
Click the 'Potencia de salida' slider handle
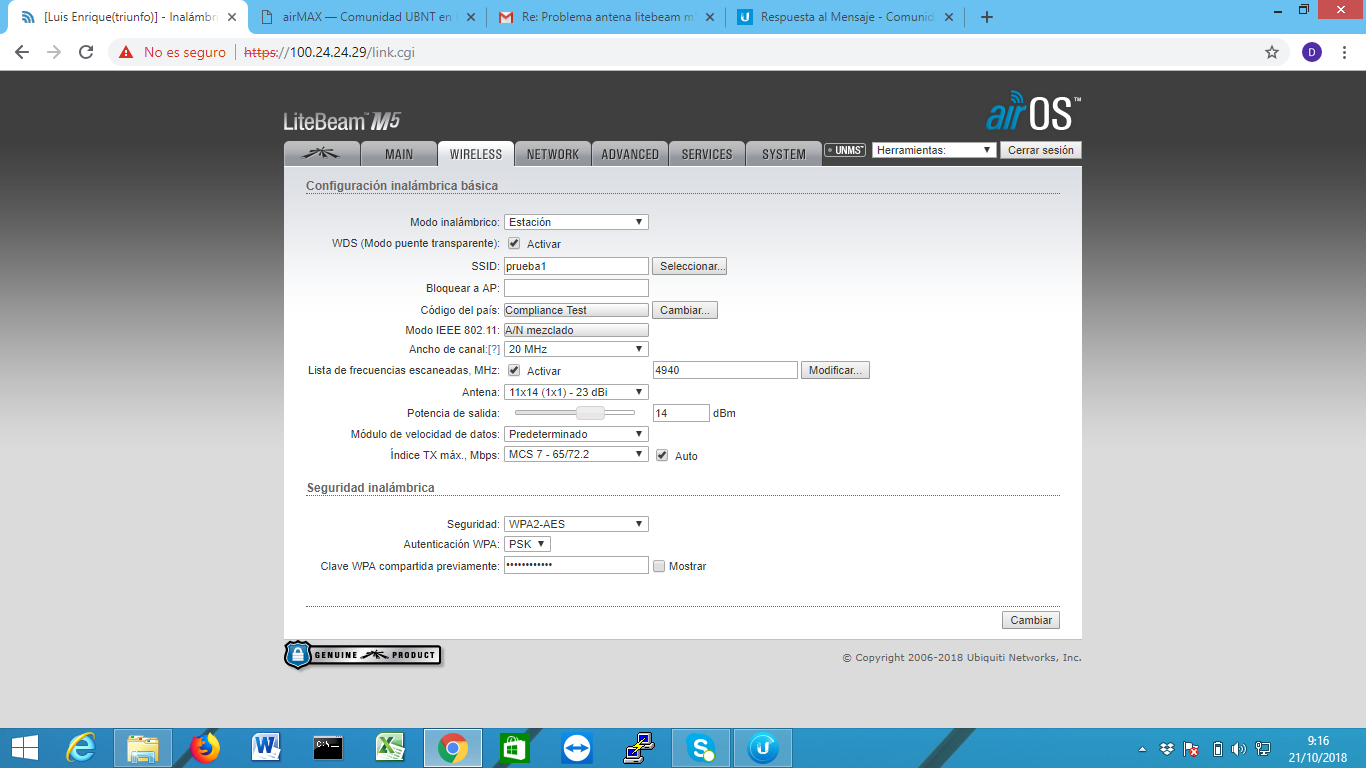[x=591, y=412]
